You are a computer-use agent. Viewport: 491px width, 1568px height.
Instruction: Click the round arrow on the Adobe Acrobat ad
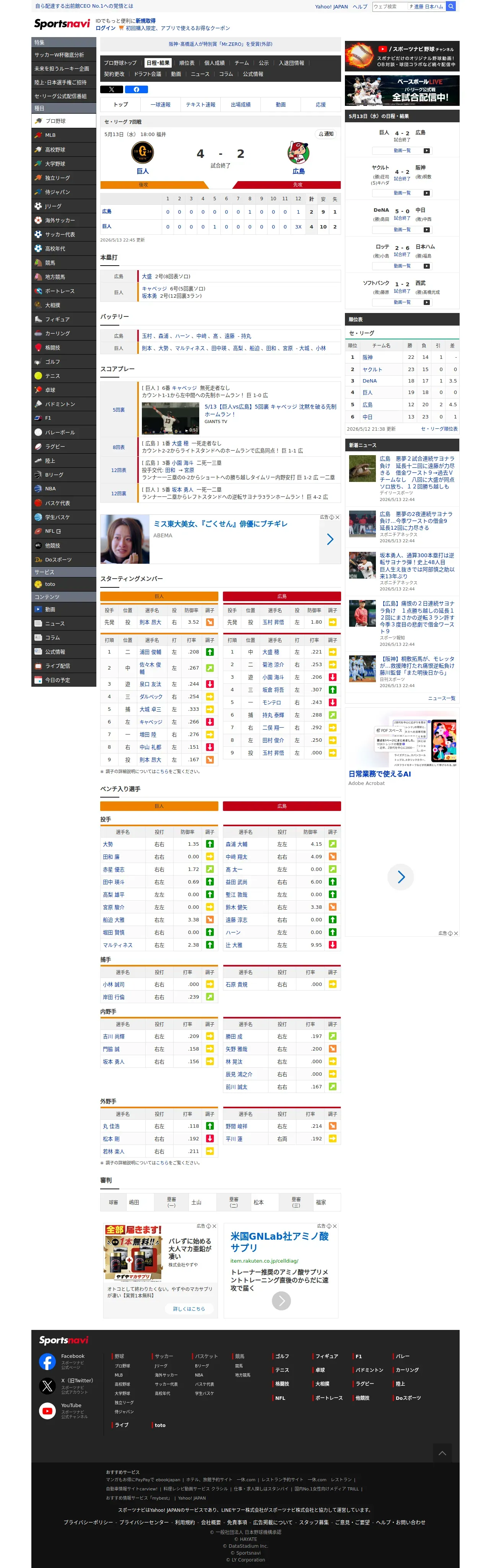pos(401,877)
